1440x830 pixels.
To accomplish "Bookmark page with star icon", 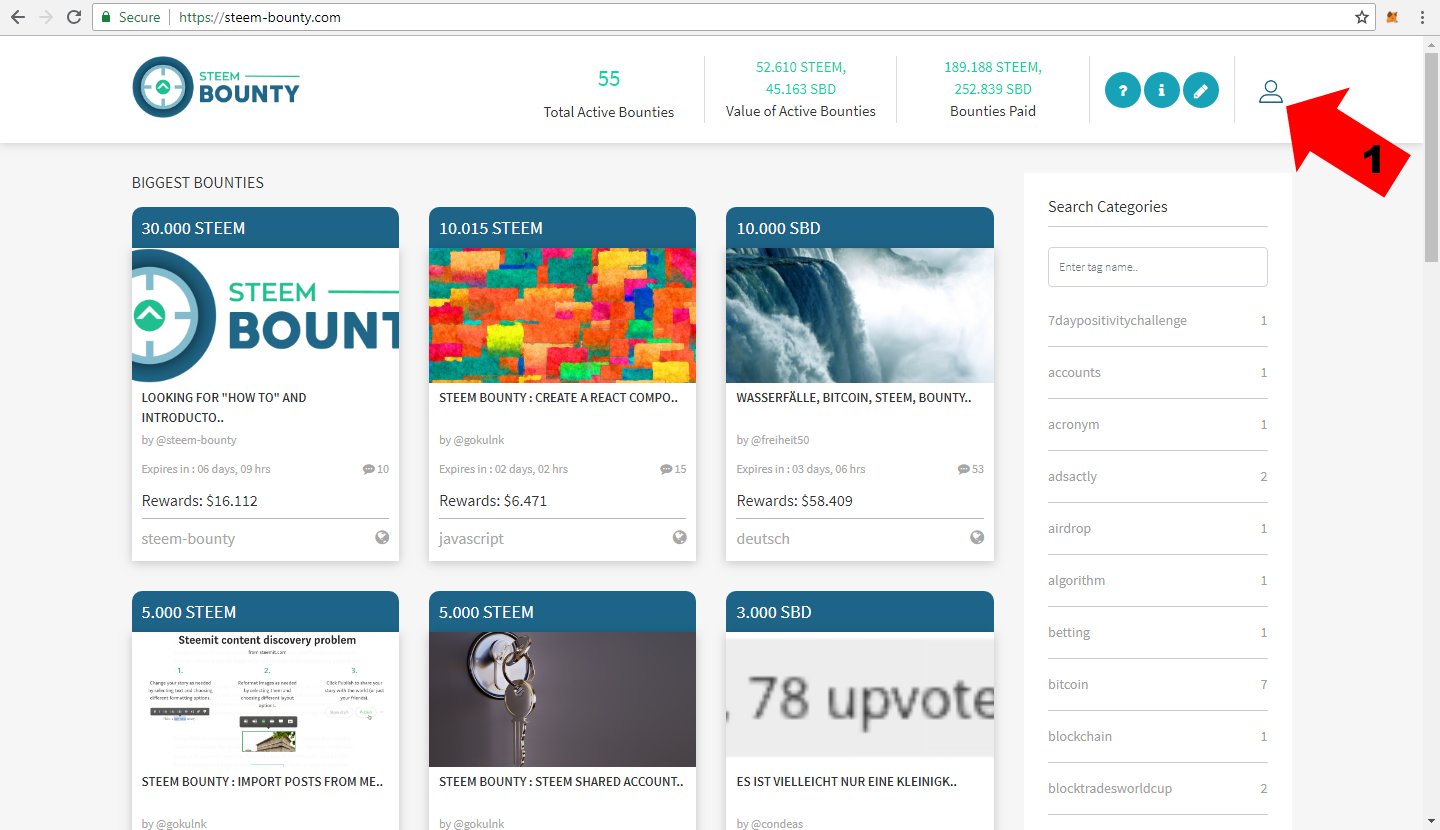I will [1361, 17].
